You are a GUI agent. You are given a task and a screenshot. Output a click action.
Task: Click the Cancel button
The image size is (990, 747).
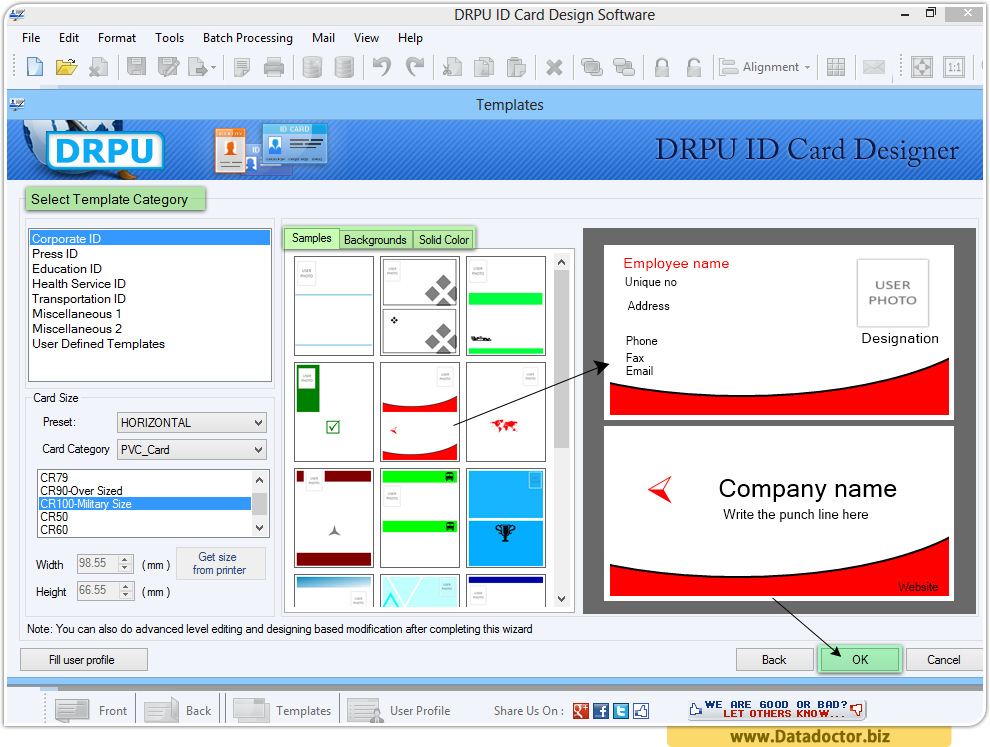click(943, 659)
